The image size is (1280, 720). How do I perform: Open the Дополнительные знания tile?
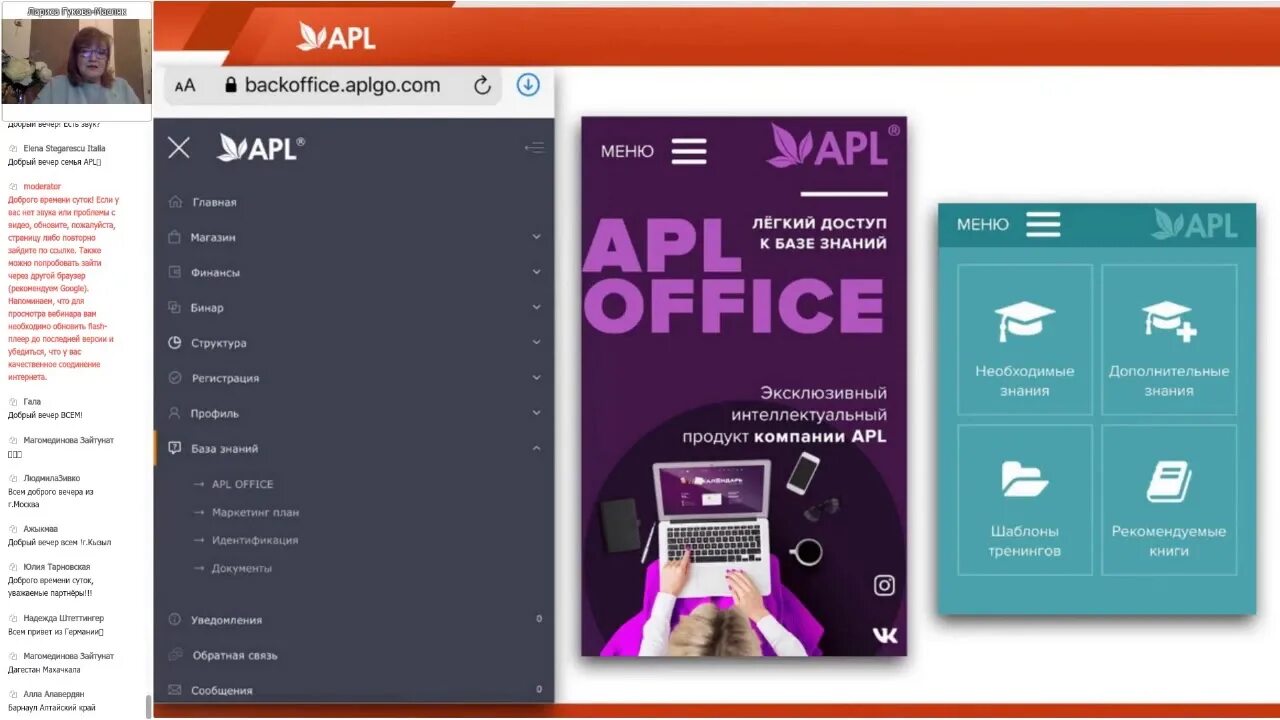(x=1169, y=340)
